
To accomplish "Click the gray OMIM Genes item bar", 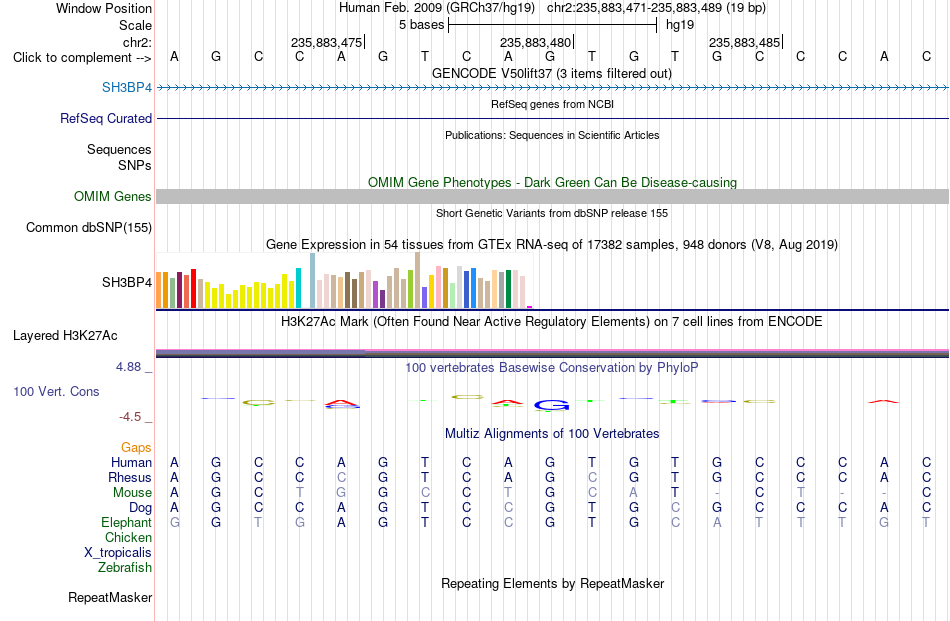I will (x=553, y=196).
